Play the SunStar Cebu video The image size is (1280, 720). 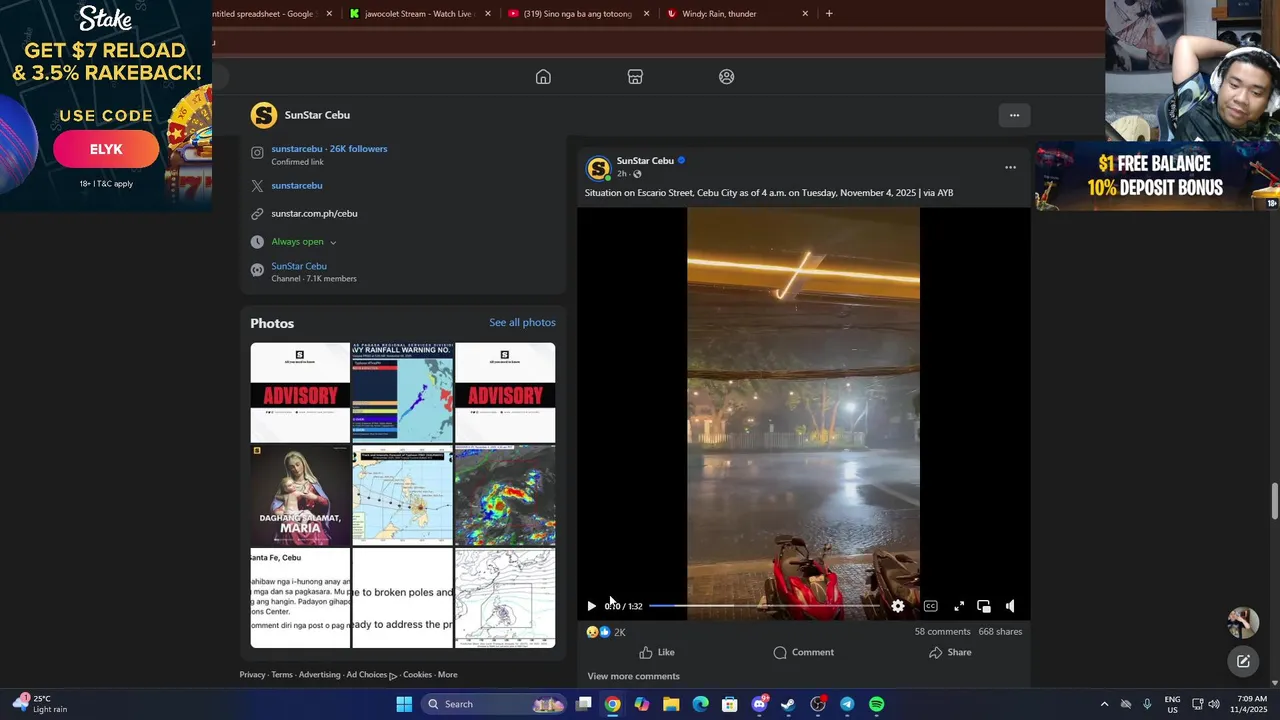591,606
